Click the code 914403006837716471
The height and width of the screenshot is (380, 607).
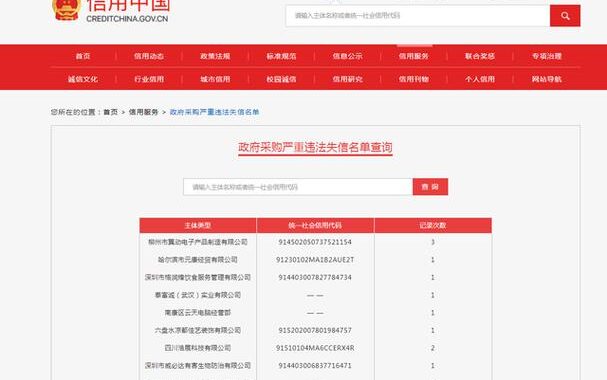[x=315, y=366]
